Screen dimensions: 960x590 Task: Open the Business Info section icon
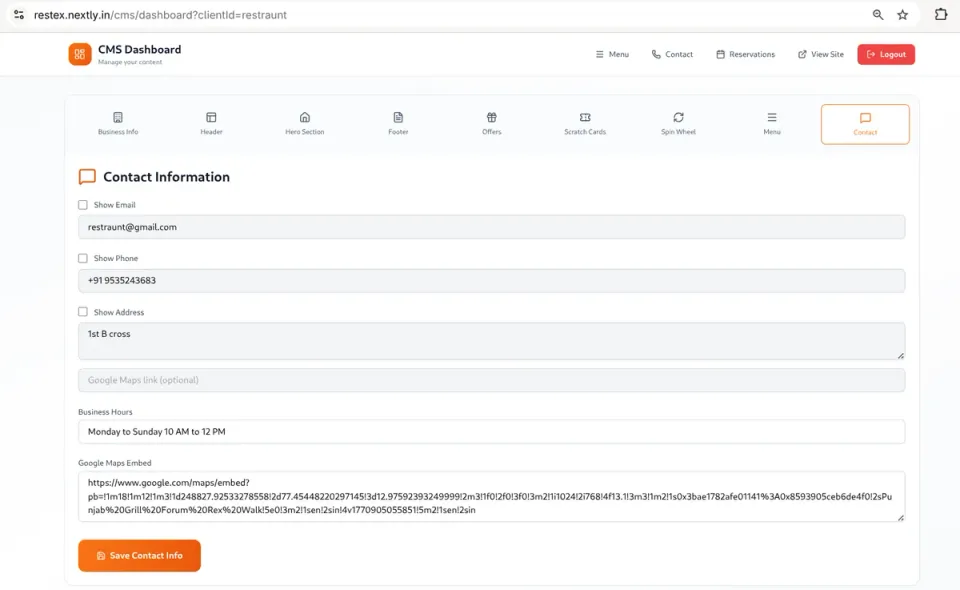point(117,122)
